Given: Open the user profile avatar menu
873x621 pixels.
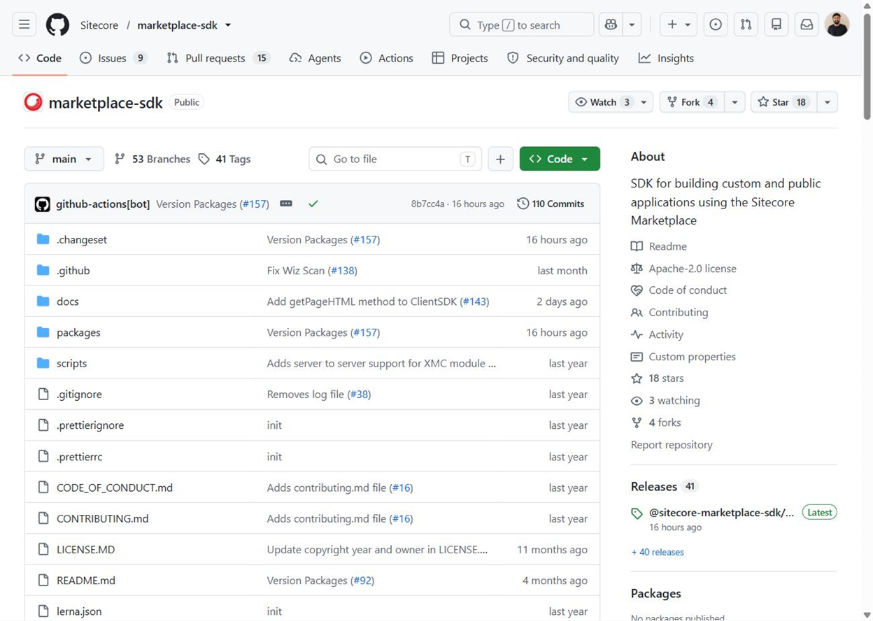Looking at the screenshot, I should point(837,25).
